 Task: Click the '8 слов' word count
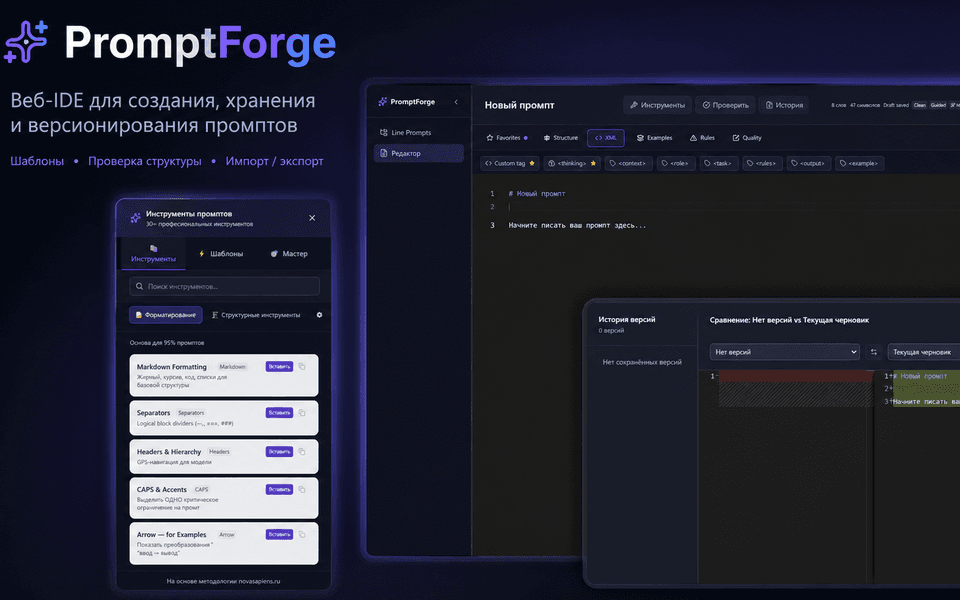tap(838, 105)
